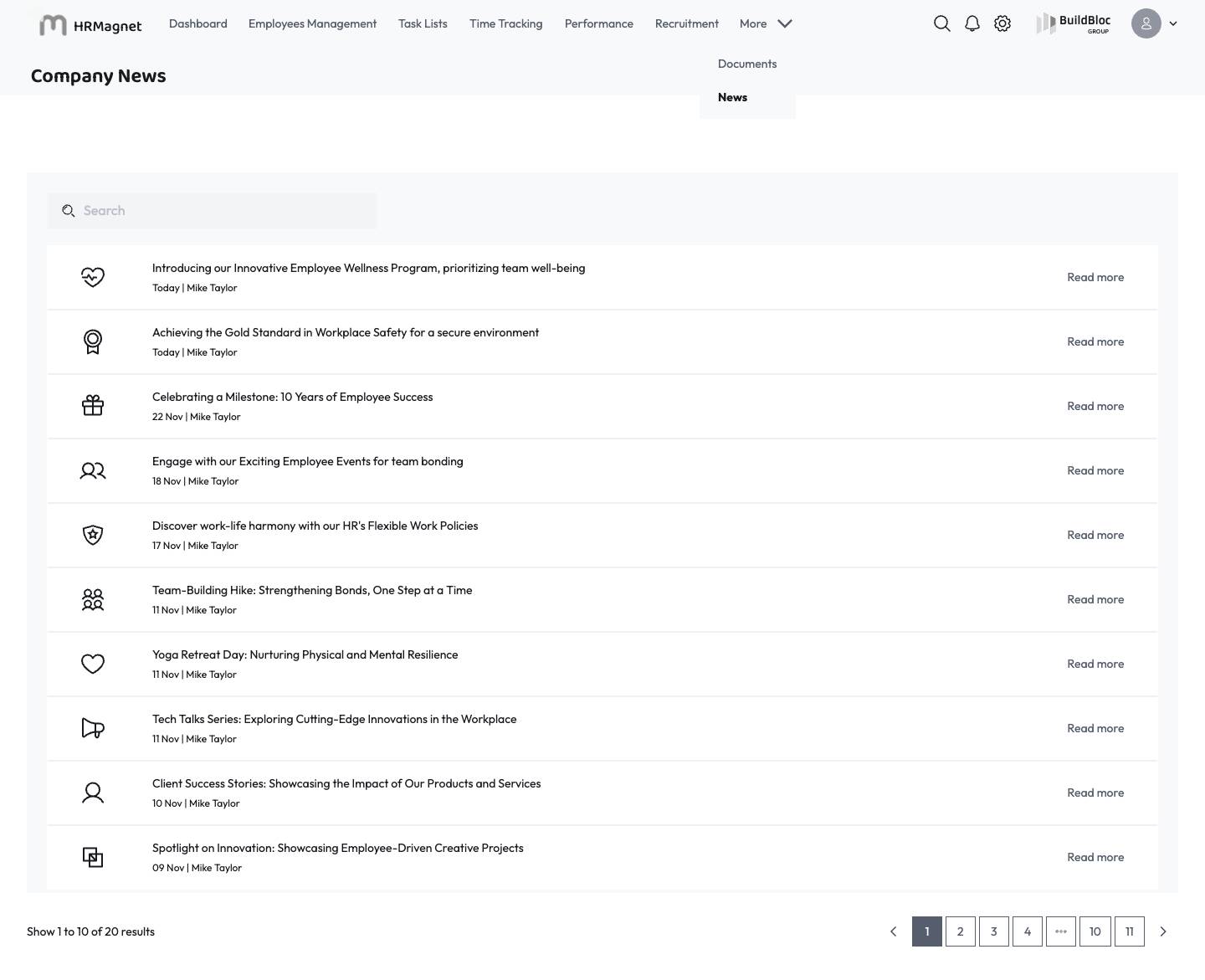Open the Exciting Employee Events headline
1205x980 pixels.
click(x=308, y=461)
